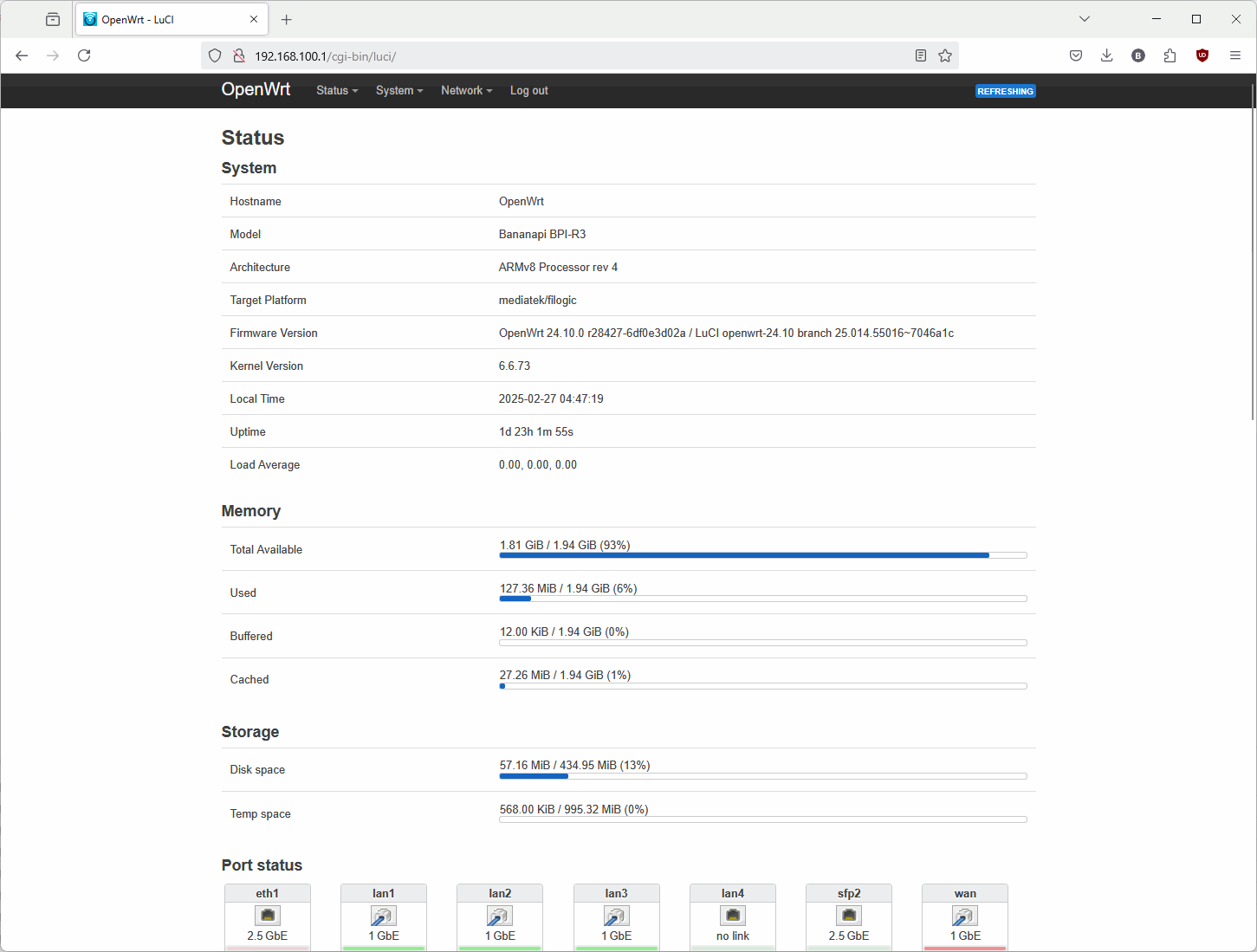Click the Total Available memory progress bar

(x=763, y=555)
